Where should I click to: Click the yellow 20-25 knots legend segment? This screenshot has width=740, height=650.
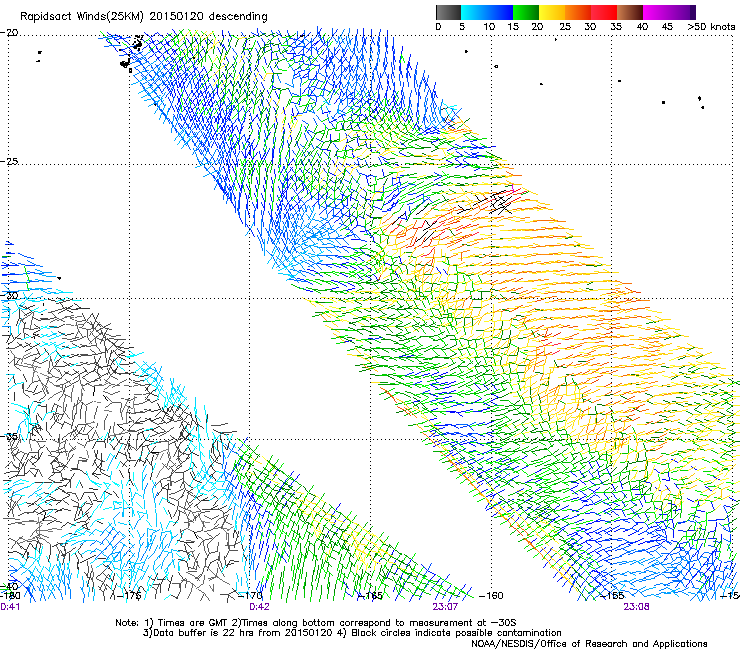(x=552, y=12)
